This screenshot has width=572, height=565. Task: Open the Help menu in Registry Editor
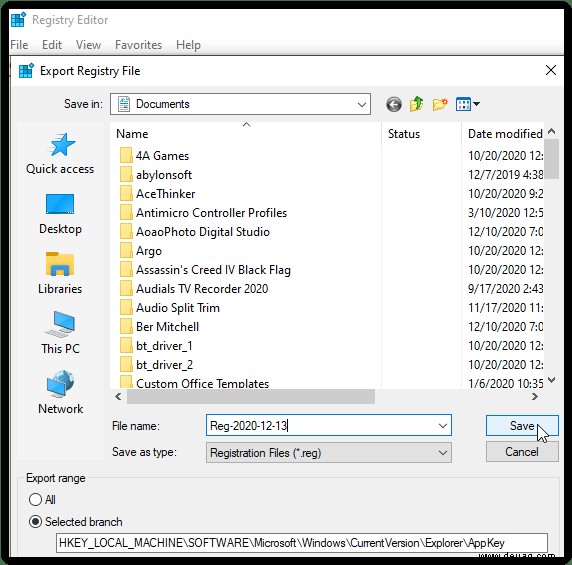[188, 45]
